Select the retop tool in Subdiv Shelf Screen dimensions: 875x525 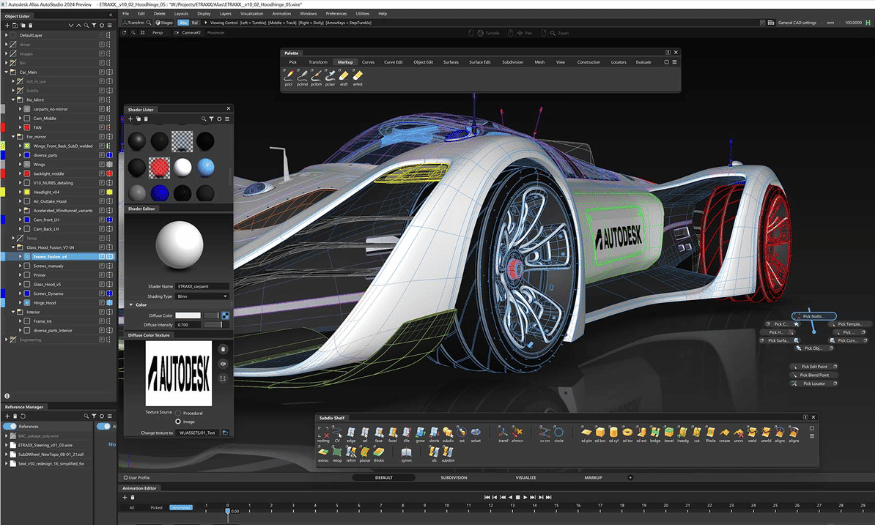coord(337,452)
